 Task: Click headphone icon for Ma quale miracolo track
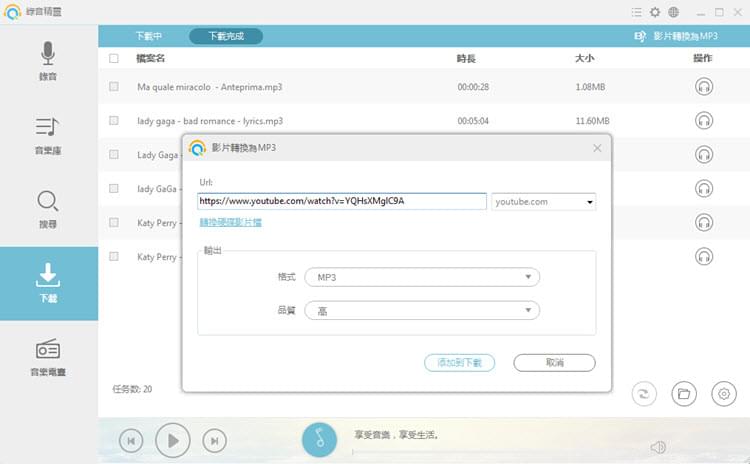[x=703, y=87]
